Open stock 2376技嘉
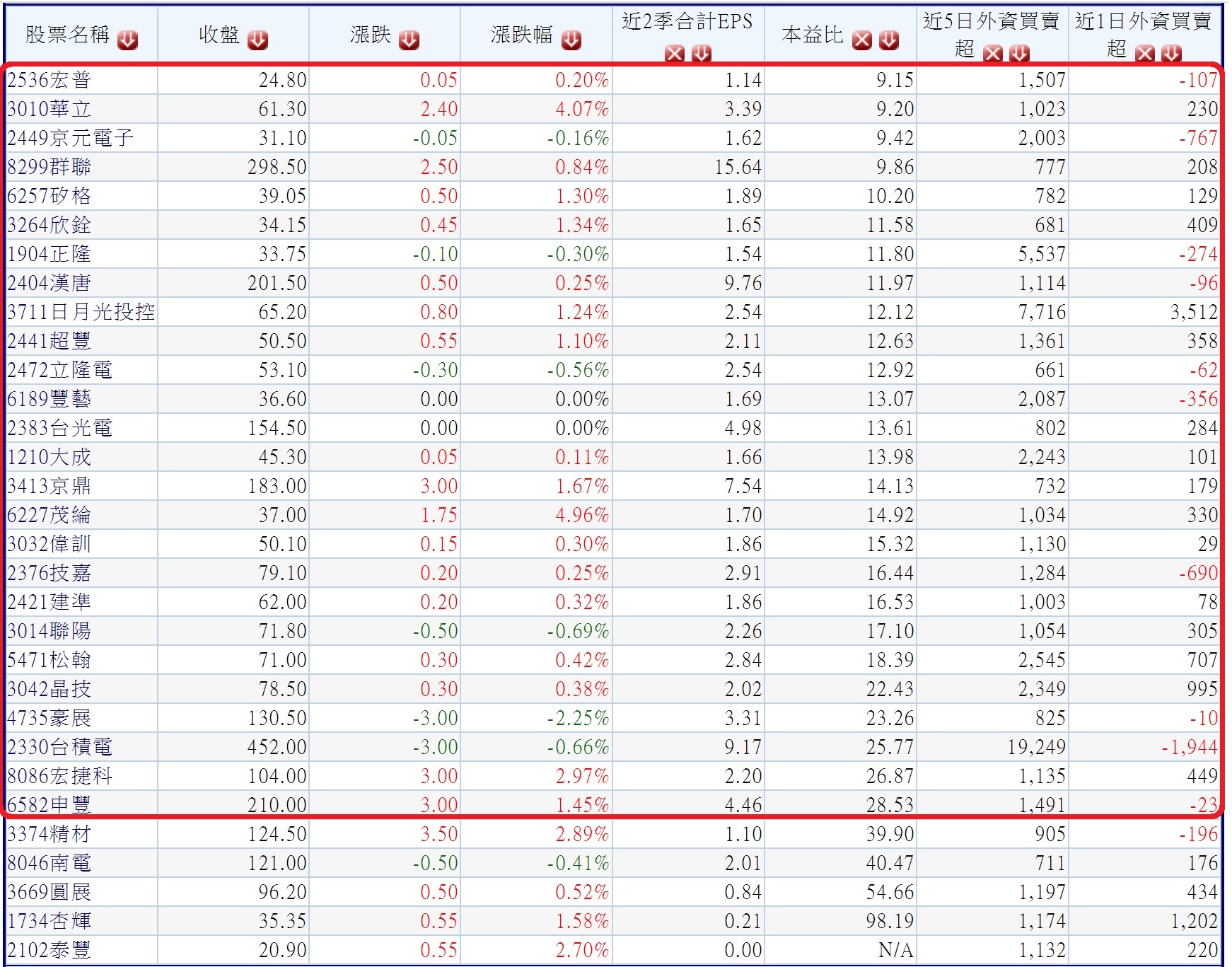This screenshot has width=1232, height=967. tap(50, 573)
